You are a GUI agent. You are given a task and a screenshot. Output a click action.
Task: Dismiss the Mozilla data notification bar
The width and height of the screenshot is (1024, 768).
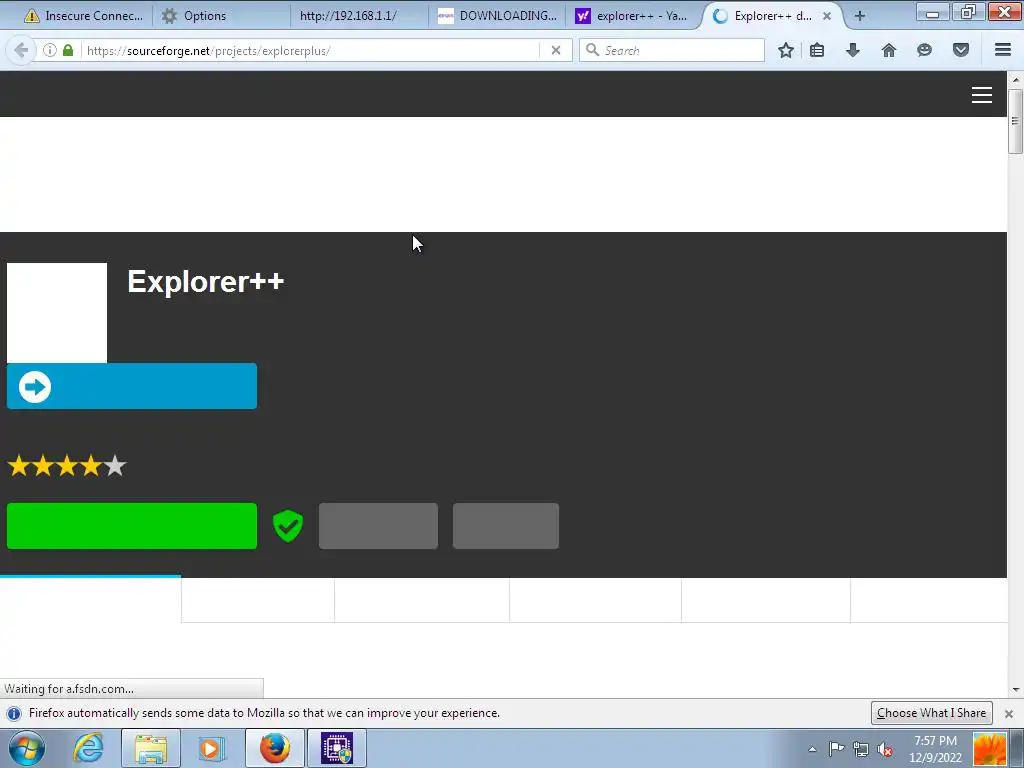coord(1008,714)
